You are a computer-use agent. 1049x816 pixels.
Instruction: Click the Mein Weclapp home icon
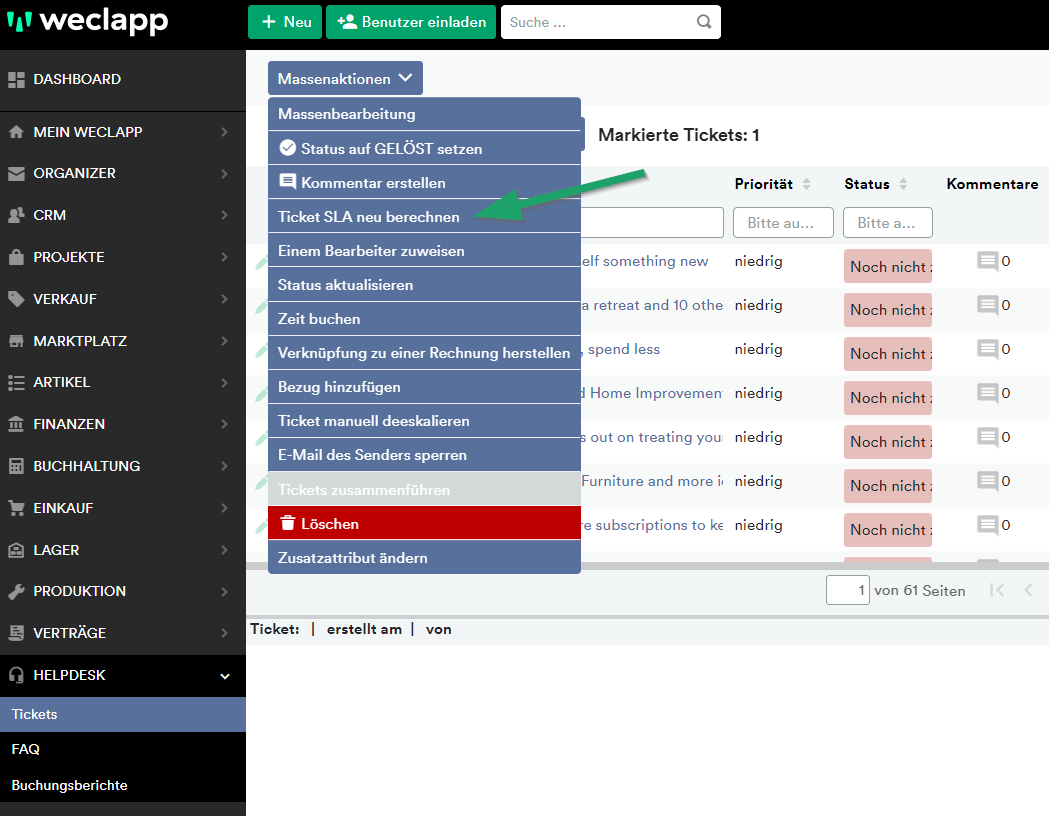click(16, 132)
